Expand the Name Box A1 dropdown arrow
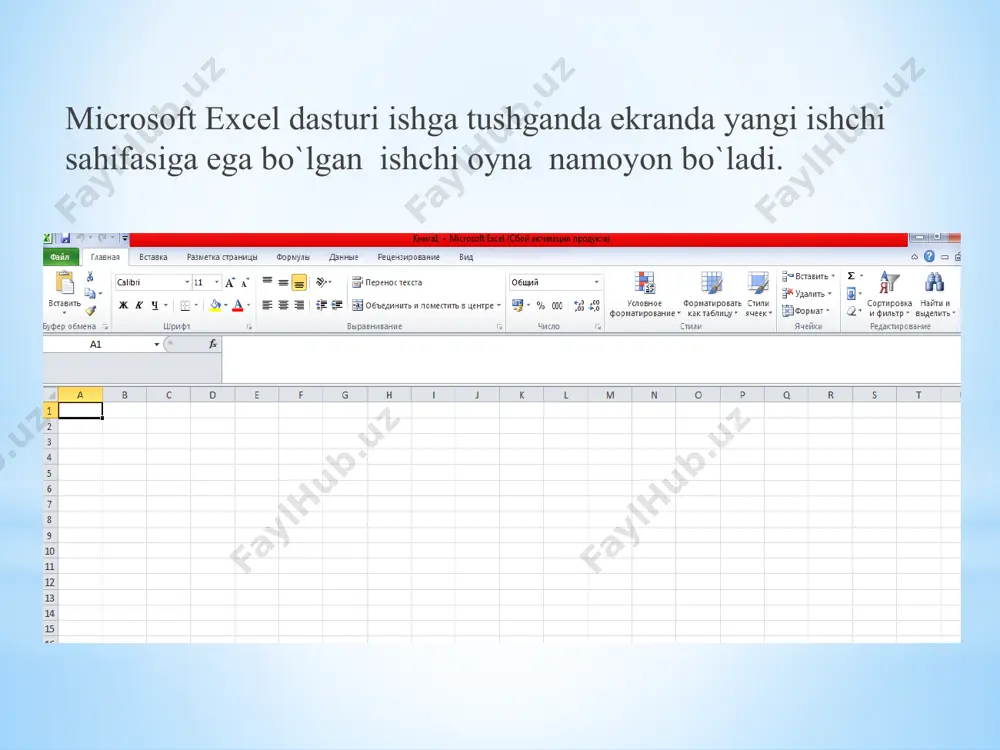The image size is (1000, 750). click(x=156, y=344)
